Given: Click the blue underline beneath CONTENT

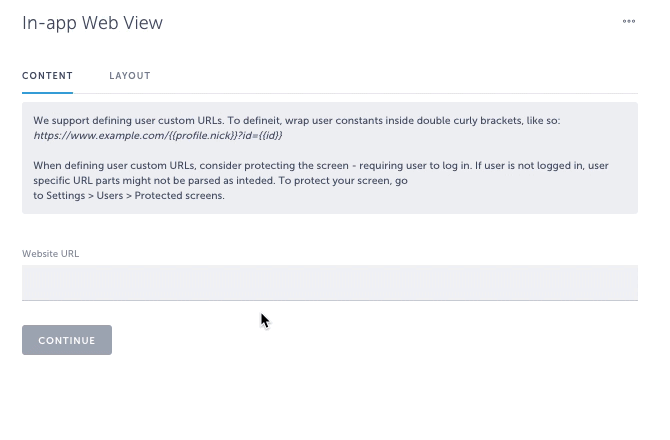Looking at the screenshot, I should tap(47, 92).
